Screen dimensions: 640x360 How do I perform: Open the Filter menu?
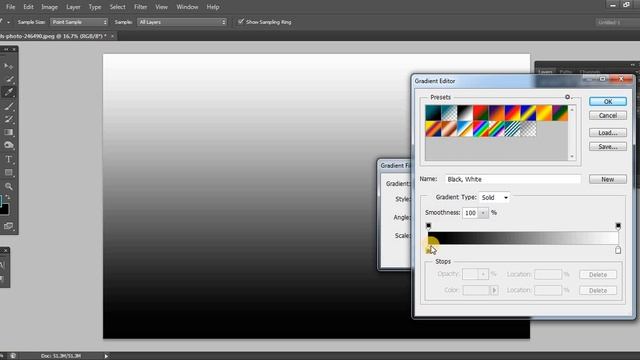point(140,7)
